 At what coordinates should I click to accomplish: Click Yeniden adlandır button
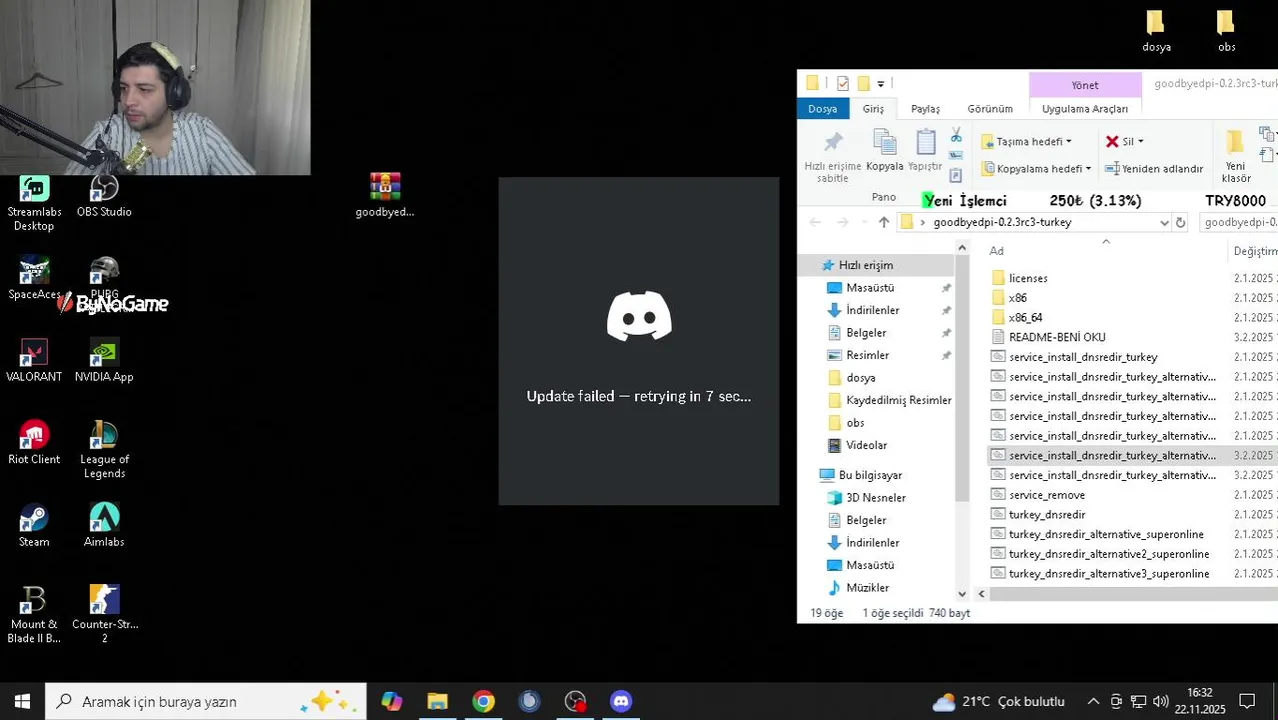pos(1153,168)
